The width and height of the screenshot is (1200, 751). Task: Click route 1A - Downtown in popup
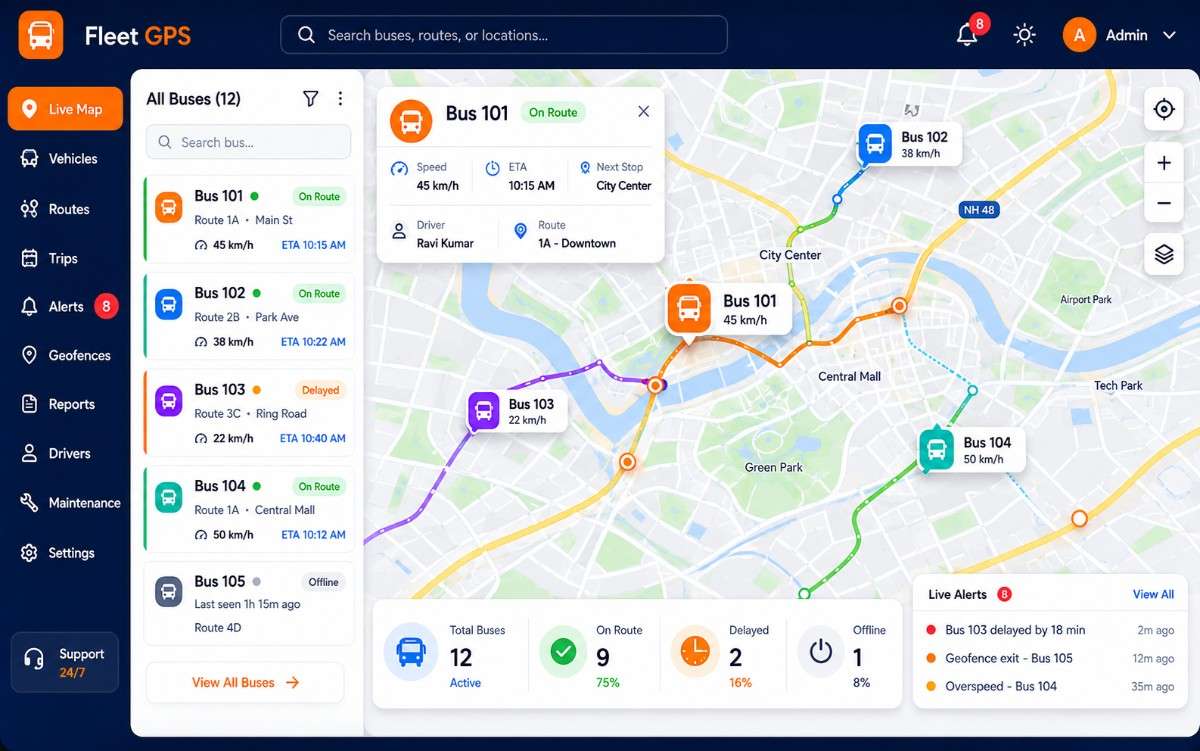pyautogui.click(x=577, y=243)
